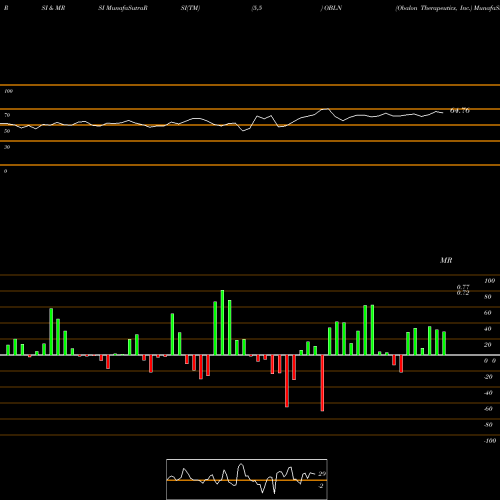The height and width of the screenshot is (500, 500).
Task: Click the MR axis label 40
Action: [488, 329]
